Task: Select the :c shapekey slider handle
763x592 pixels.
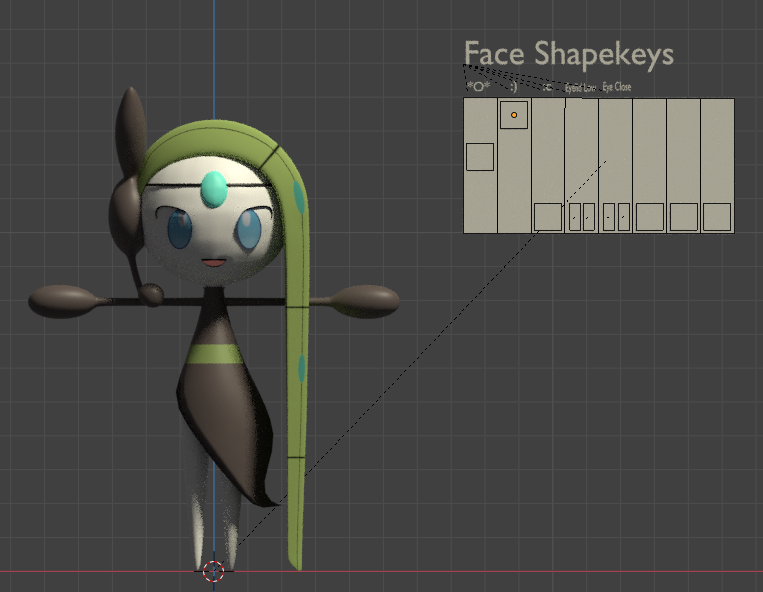Action: tap(548, 217)
